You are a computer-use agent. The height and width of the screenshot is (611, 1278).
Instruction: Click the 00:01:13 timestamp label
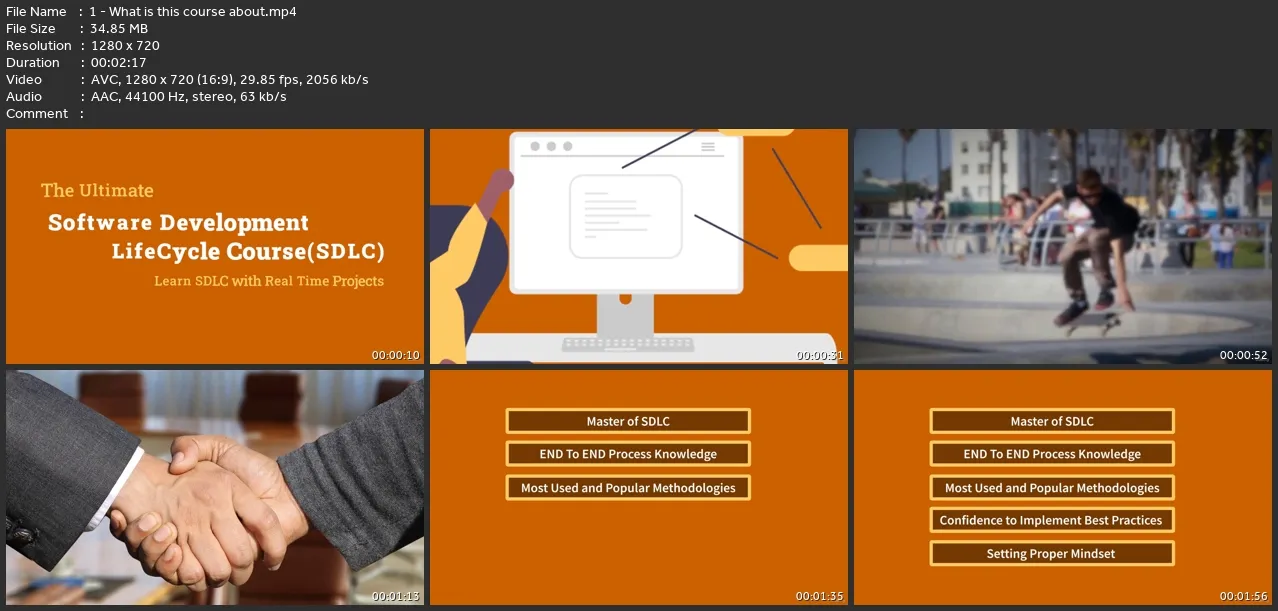click(396, 597)
